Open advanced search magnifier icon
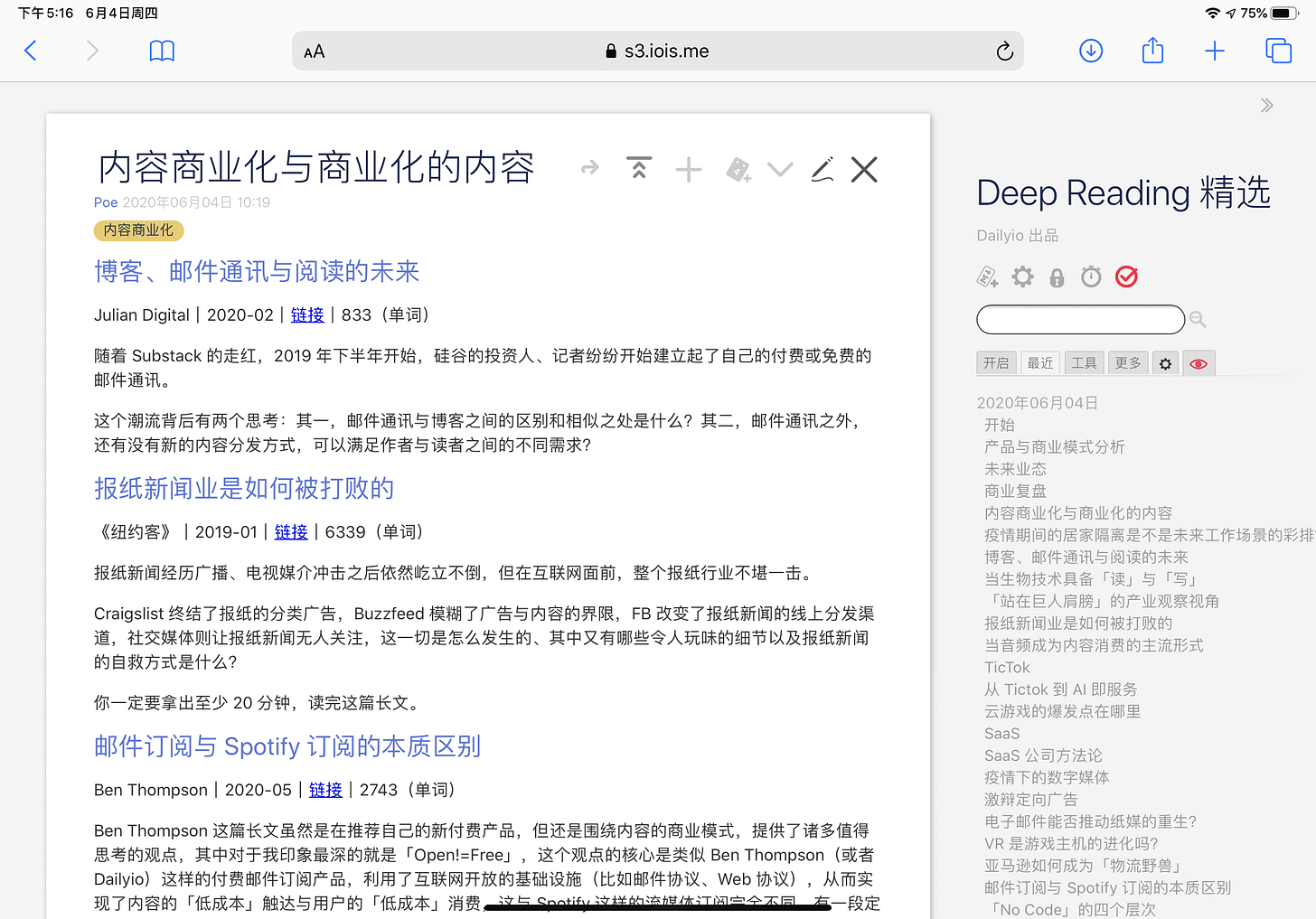The width and height of the screenshot is (1316, 919). click(1198, 319)
